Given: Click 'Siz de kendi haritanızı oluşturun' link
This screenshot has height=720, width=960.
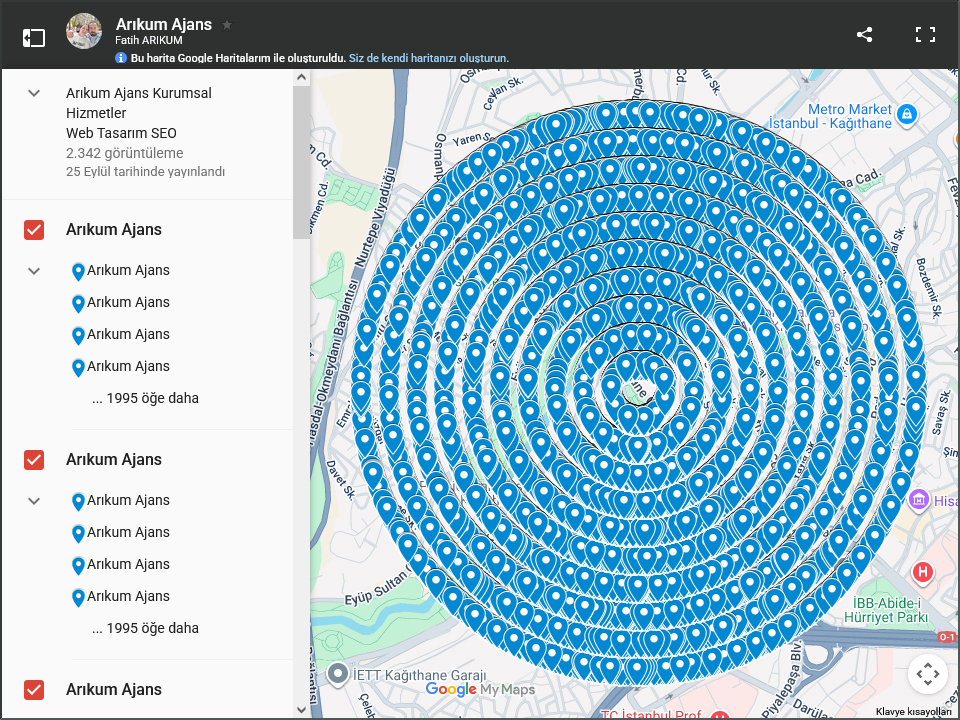Looking at the screenshot, I should [x=428, y=58].
